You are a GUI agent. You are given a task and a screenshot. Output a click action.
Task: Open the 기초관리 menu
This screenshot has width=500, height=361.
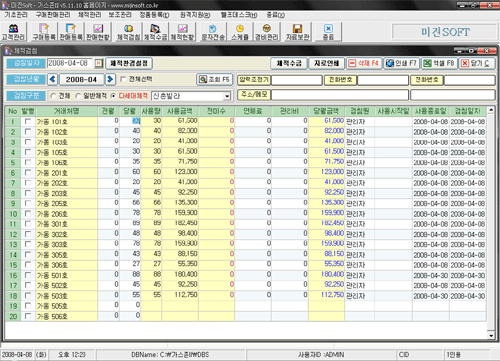pyautogui.click(x=16, y=15)
